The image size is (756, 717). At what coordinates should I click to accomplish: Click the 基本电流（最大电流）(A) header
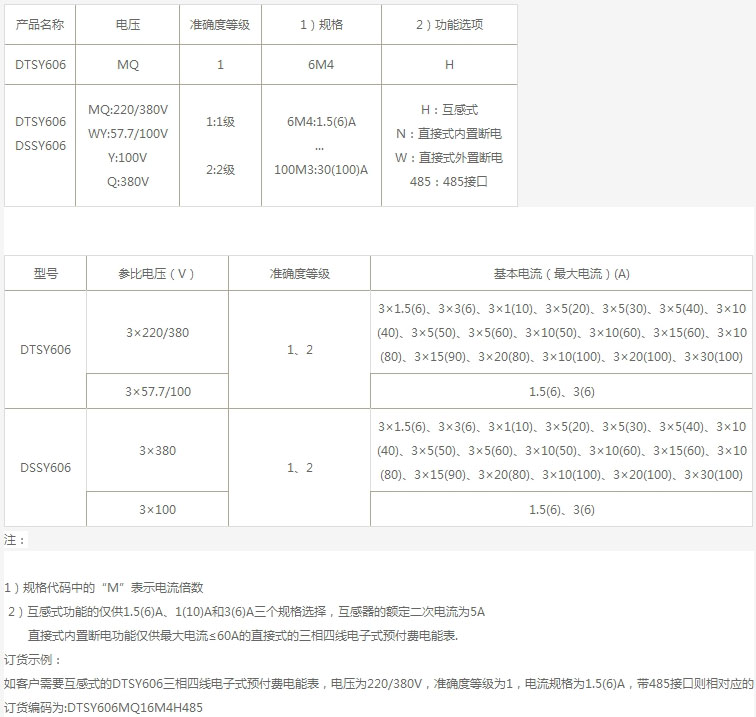(x=562, y=273)
